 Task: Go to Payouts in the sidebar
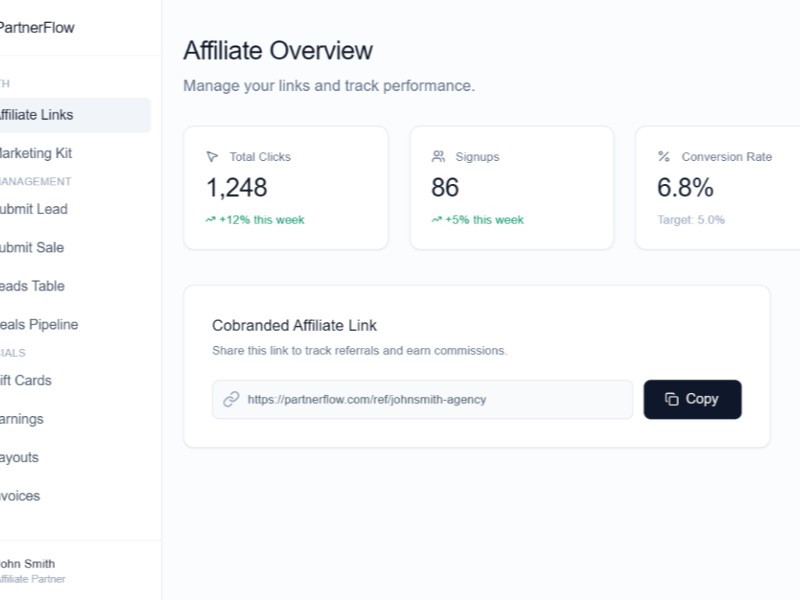tap(22, 457)
